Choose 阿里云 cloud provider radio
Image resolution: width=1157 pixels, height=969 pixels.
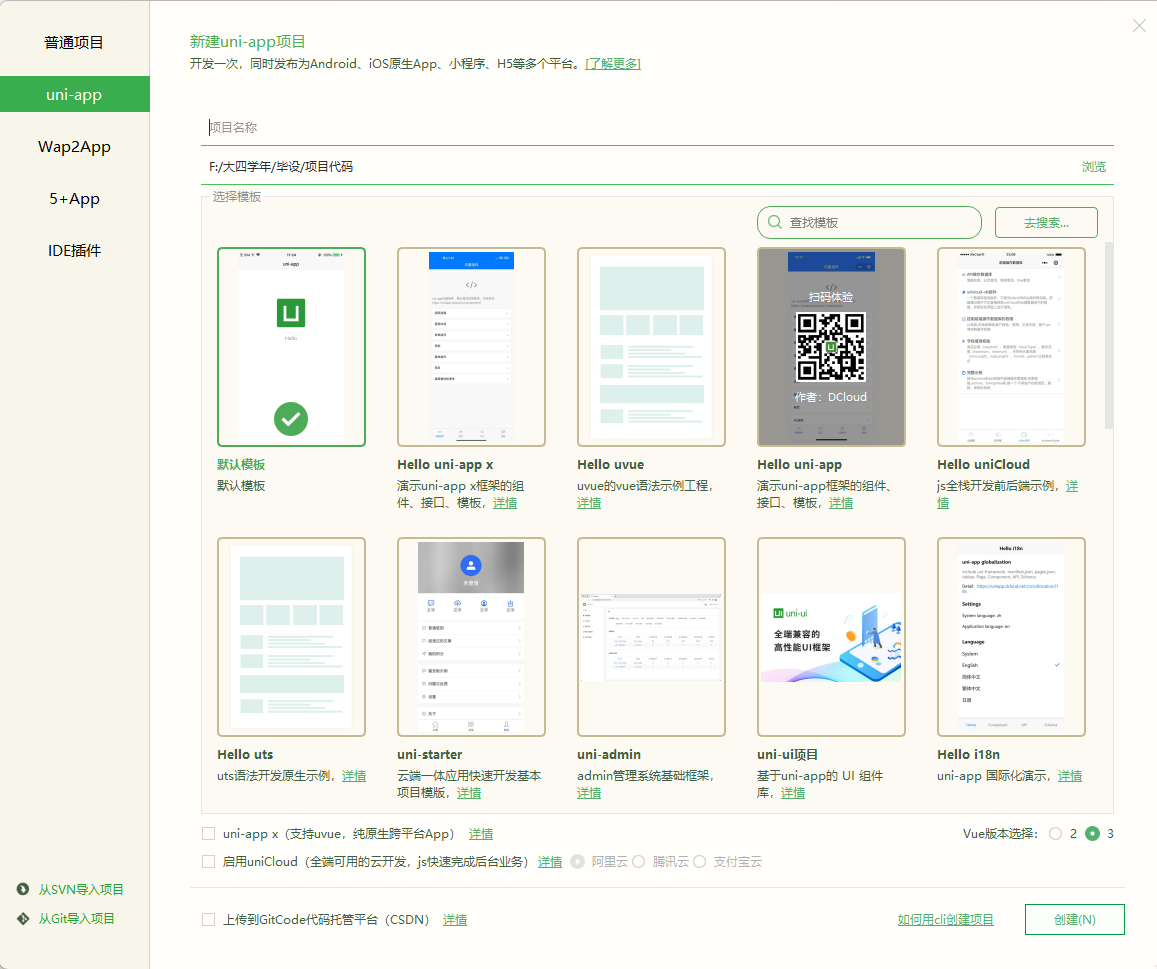pos(578,862)
